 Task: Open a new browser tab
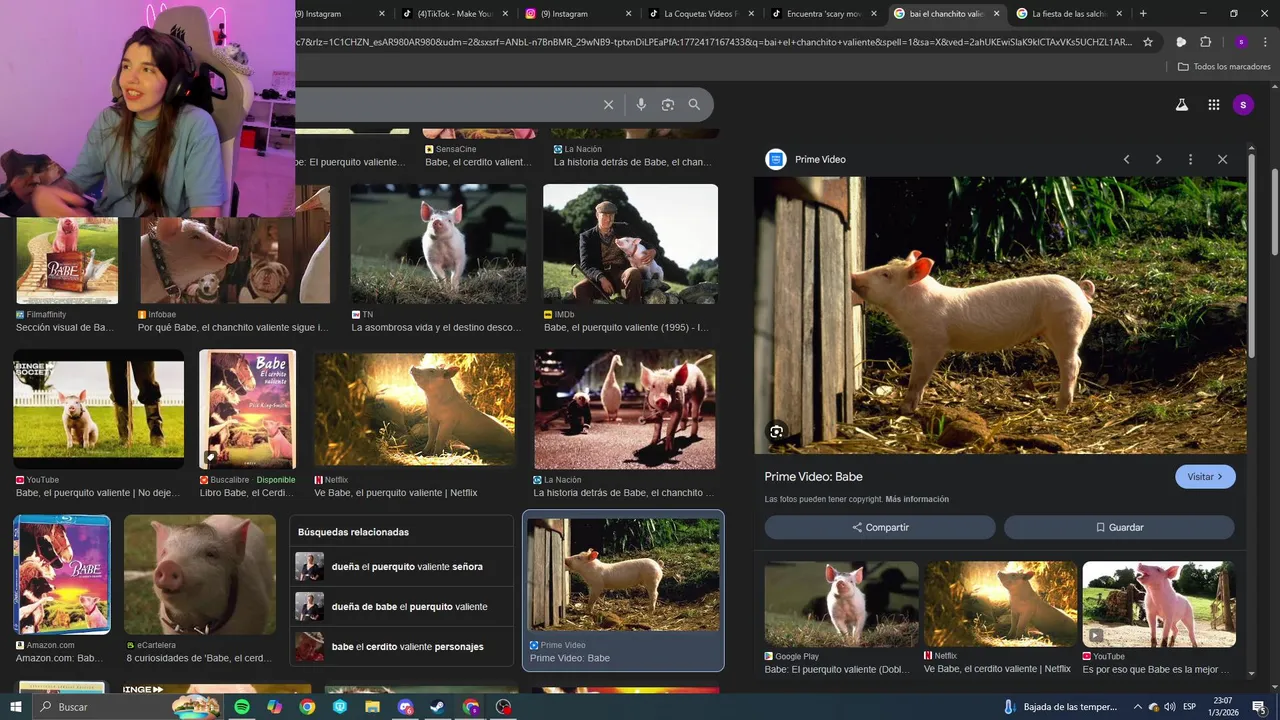tap(1143, 14)
